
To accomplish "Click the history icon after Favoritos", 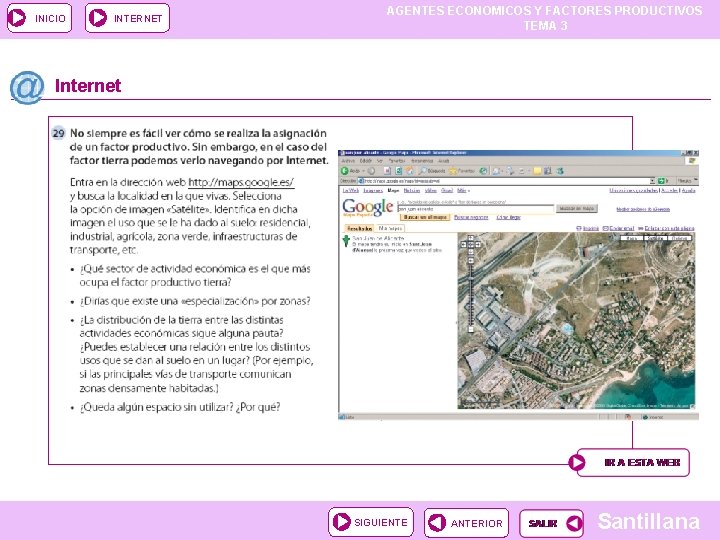I will tap(483, 171).
